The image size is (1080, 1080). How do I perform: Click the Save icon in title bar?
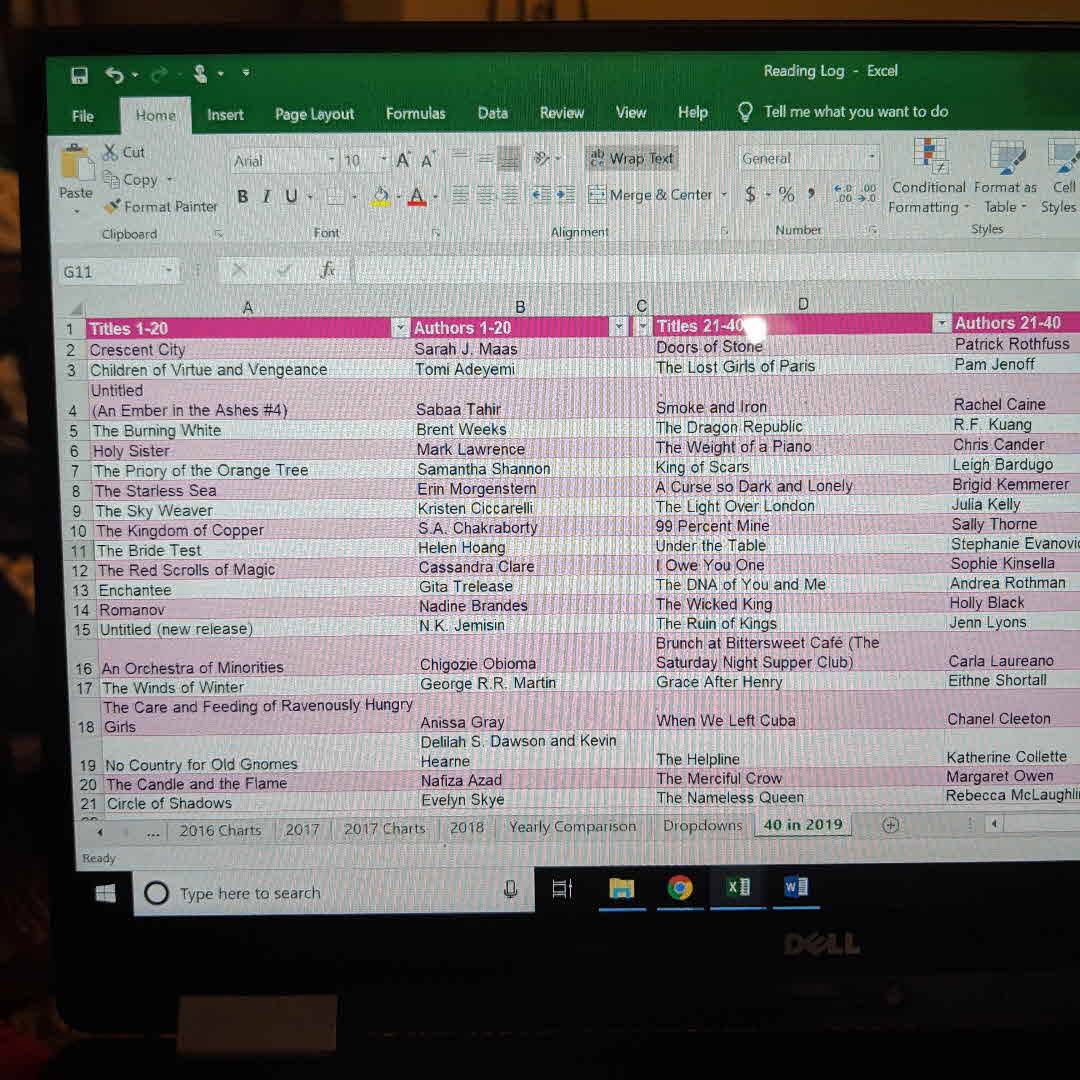point(79,75)
